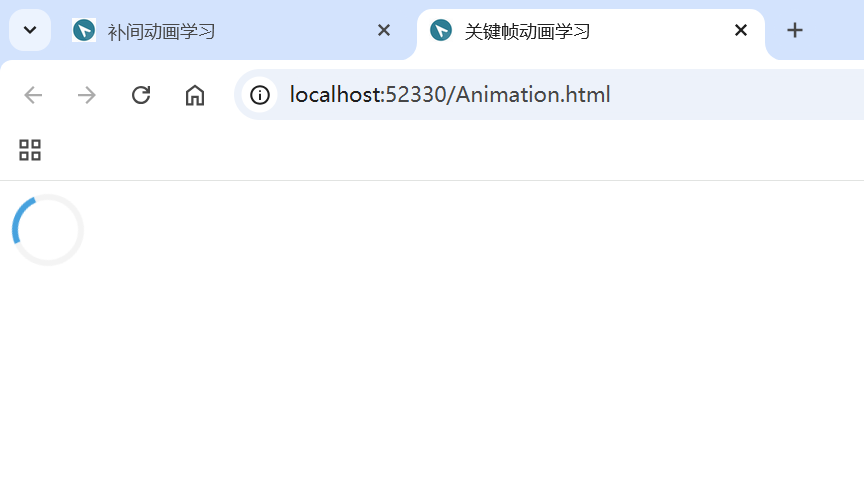Open the apps grid shortcut
Viewport: 864px width, 498px height.
(x=30, y=150)
